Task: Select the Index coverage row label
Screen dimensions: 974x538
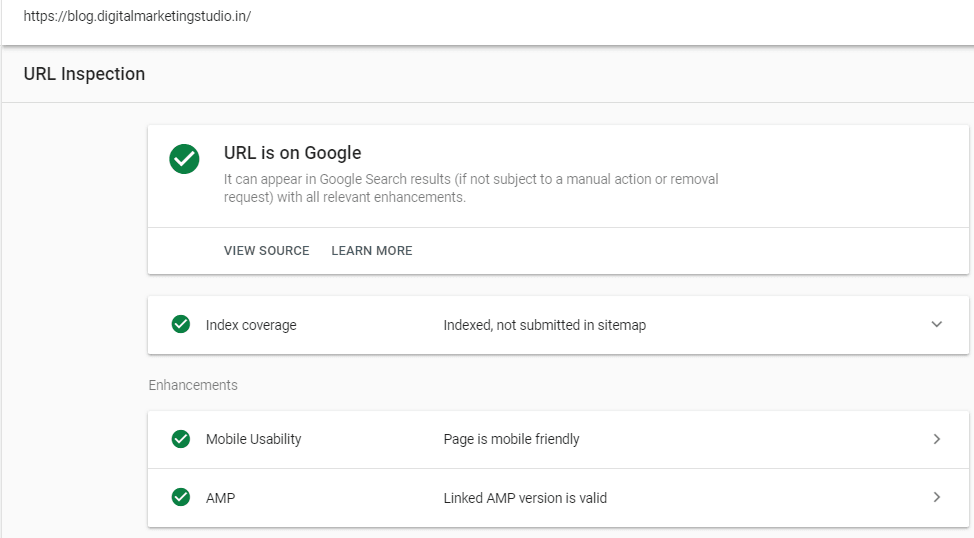Action: pos(251,325)
